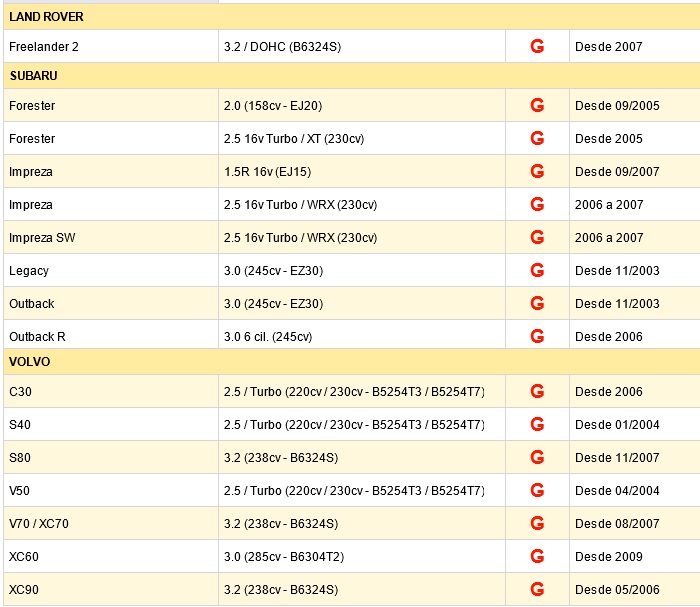Screen dimensions: 700x607
Task: Click the Outback R model name
Action: pos(37,337)
